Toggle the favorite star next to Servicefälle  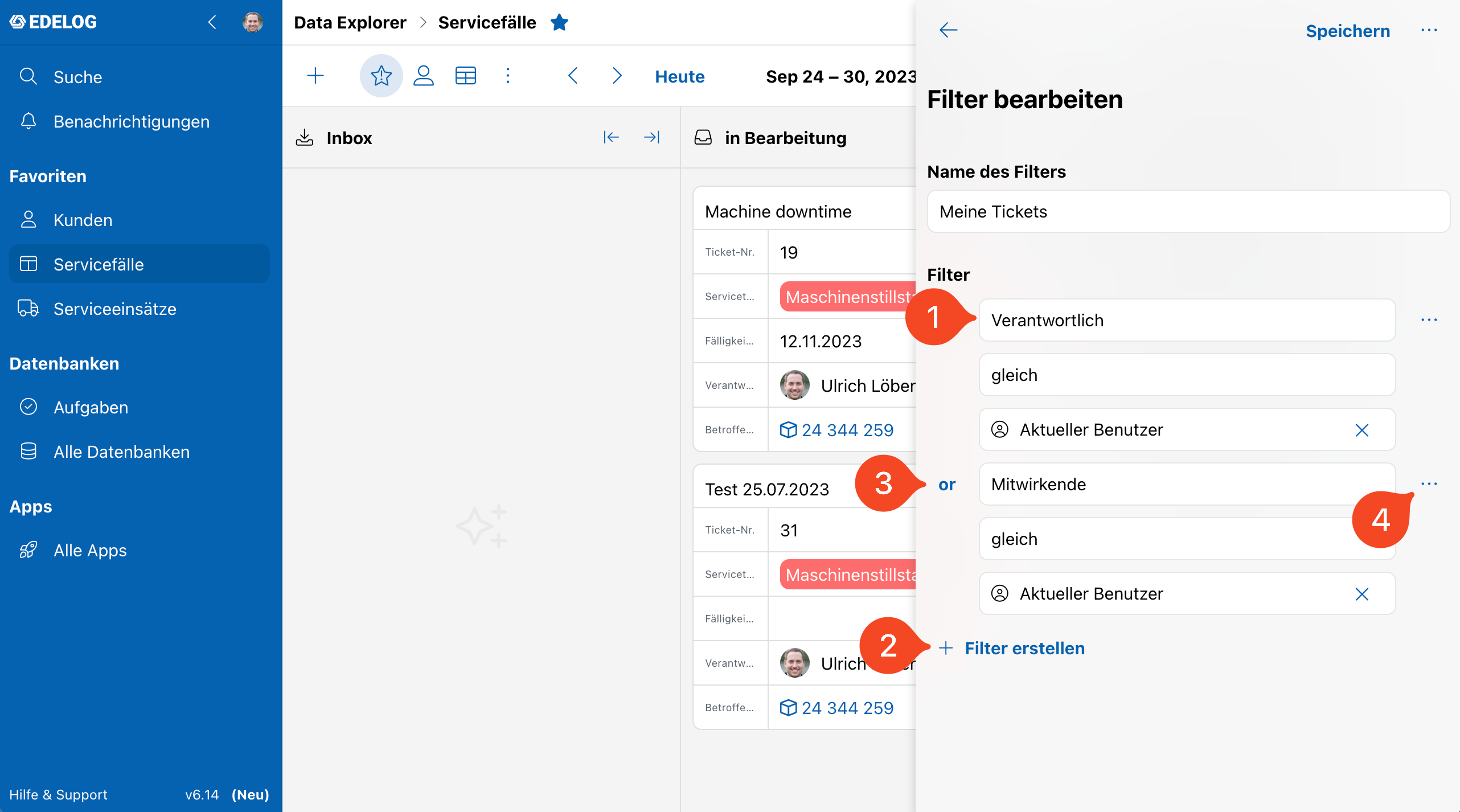tap(559, 22)
